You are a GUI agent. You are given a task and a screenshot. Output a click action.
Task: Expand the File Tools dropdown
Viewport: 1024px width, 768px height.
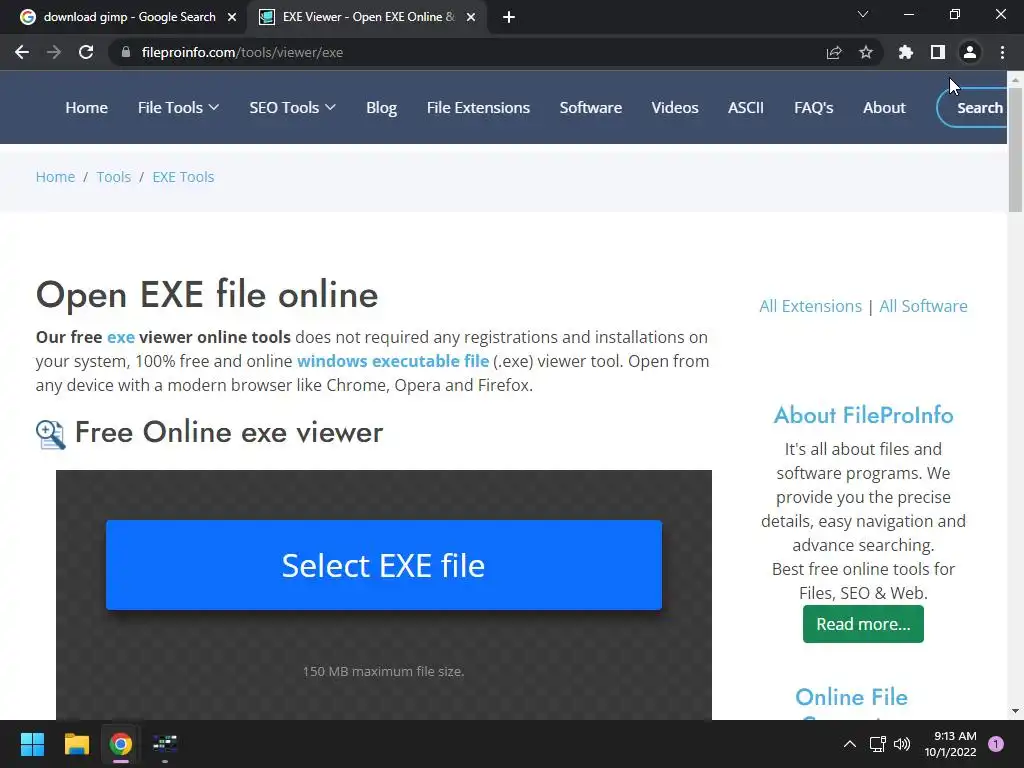coord(178,108)
